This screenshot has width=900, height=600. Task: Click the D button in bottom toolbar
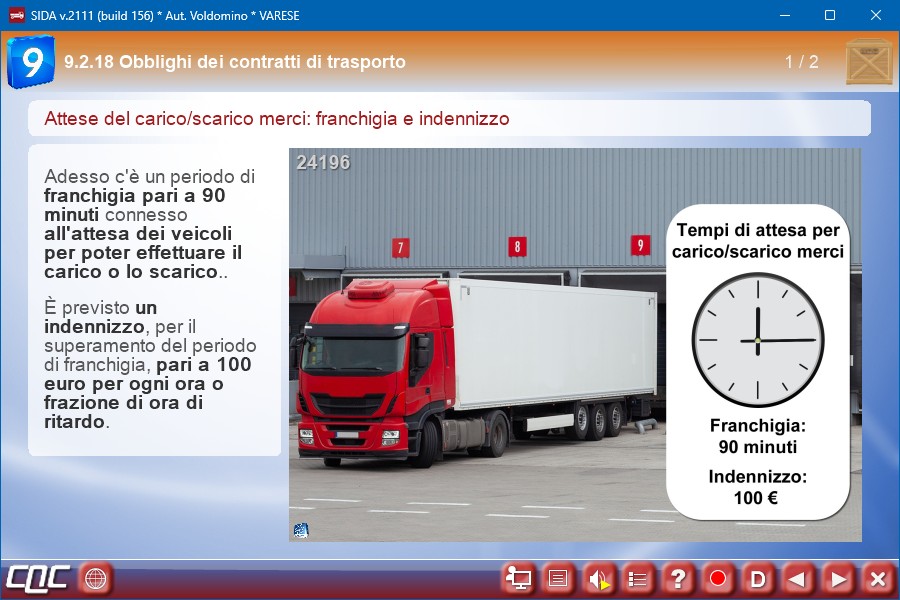pyautogui.click(x=758, y=579)
